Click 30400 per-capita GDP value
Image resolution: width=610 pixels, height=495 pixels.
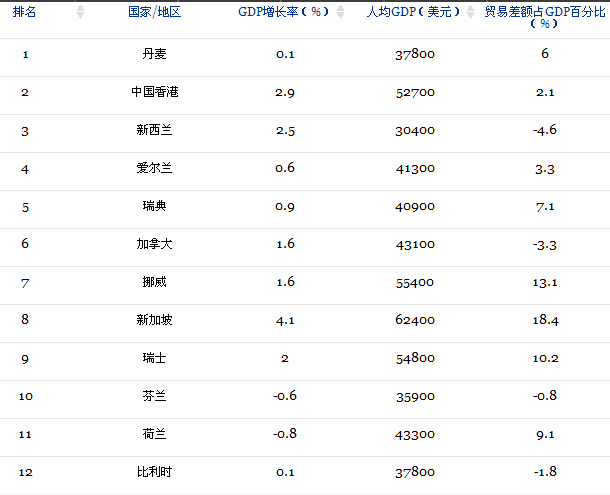(x=415, y=130)
